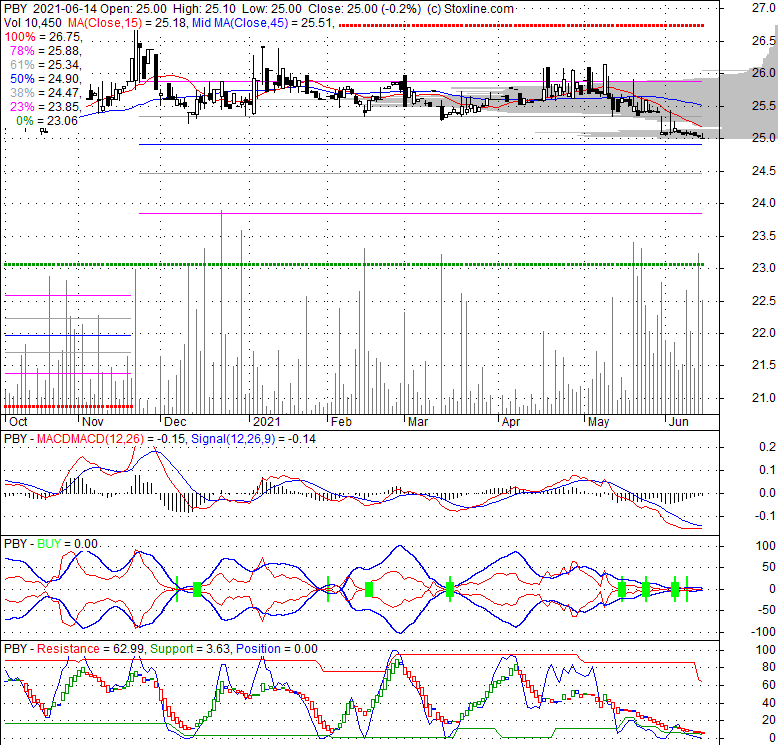Click the Feb label on time axis
The height and width of the screenshot is (745, 780).
pos(341,422)
